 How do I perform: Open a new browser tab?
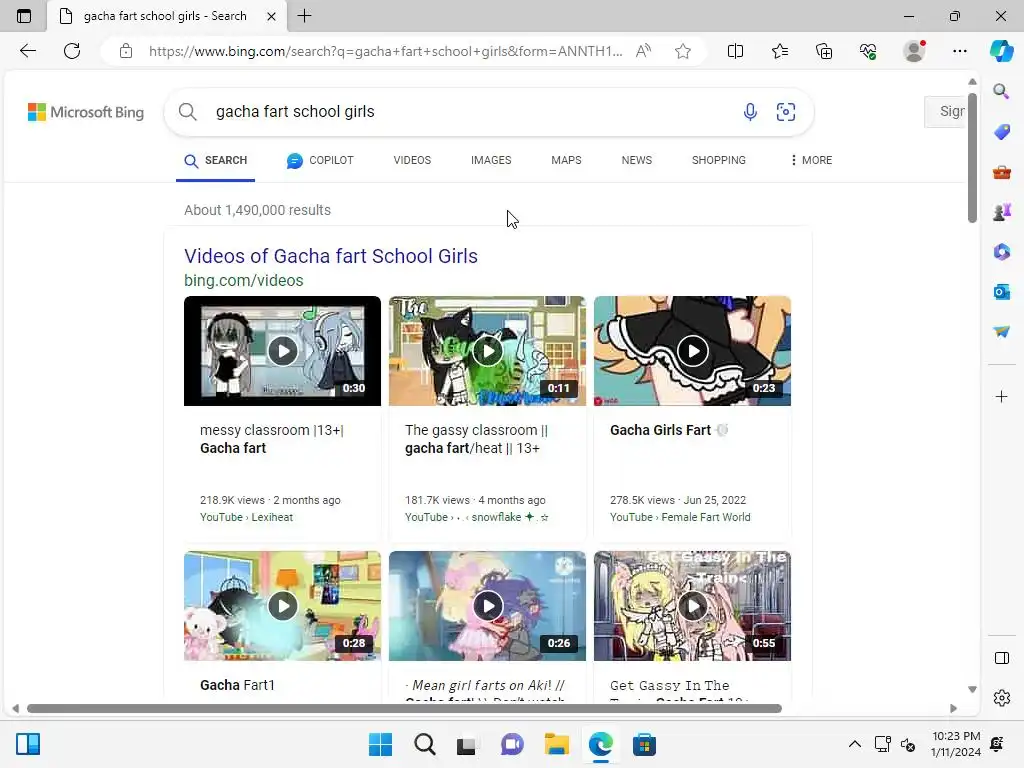(304, 16)
